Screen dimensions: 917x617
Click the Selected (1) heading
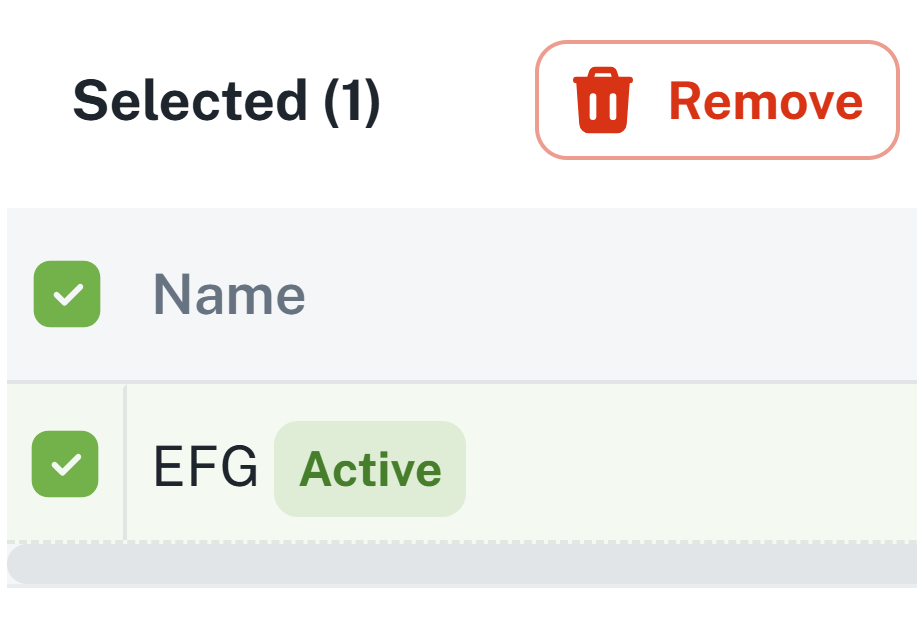coord(227,101)
